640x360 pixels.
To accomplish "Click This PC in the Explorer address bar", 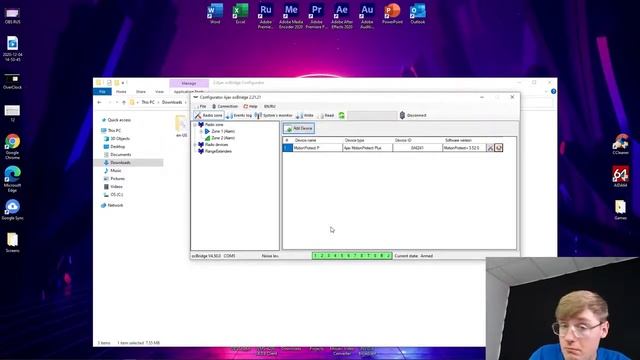I will pos(148,102).
